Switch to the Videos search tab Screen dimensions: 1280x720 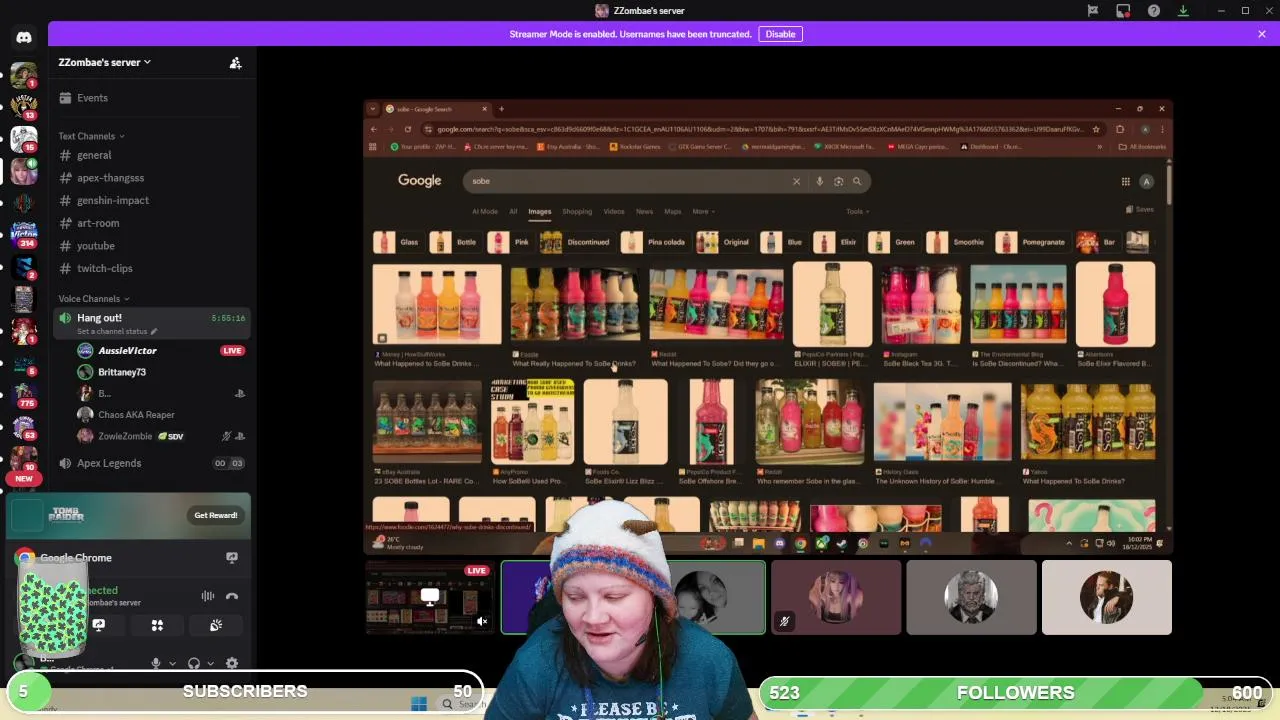(614, 211)
